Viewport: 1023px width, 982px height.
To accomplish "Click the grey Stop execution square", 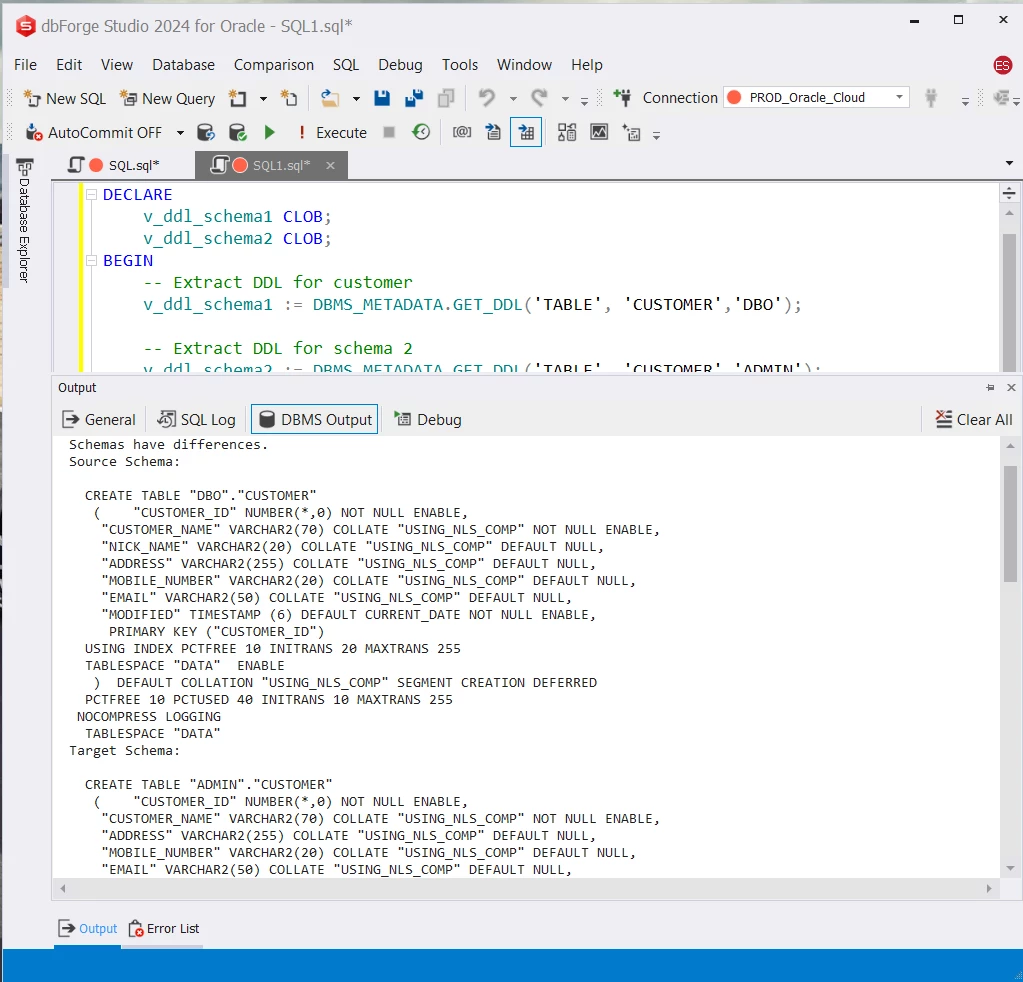I will pos(389,132).
